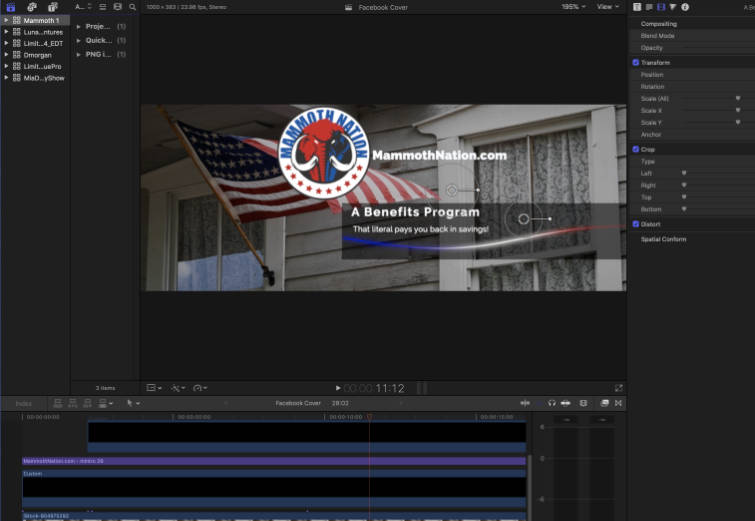The width and height of the screenshot is (755, 521).
Task: Toggle the Crop checkbox
Action: (x=636, y=149)
